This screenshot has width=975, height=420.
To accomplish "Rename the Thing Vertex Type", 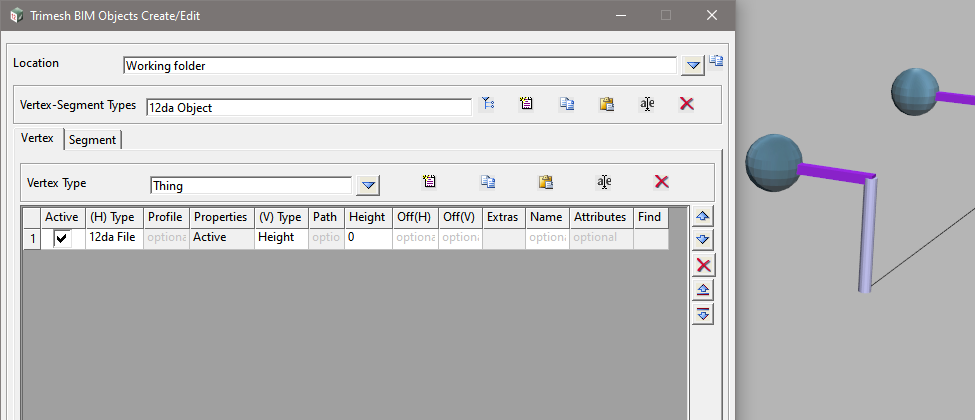I will point(604,181).
